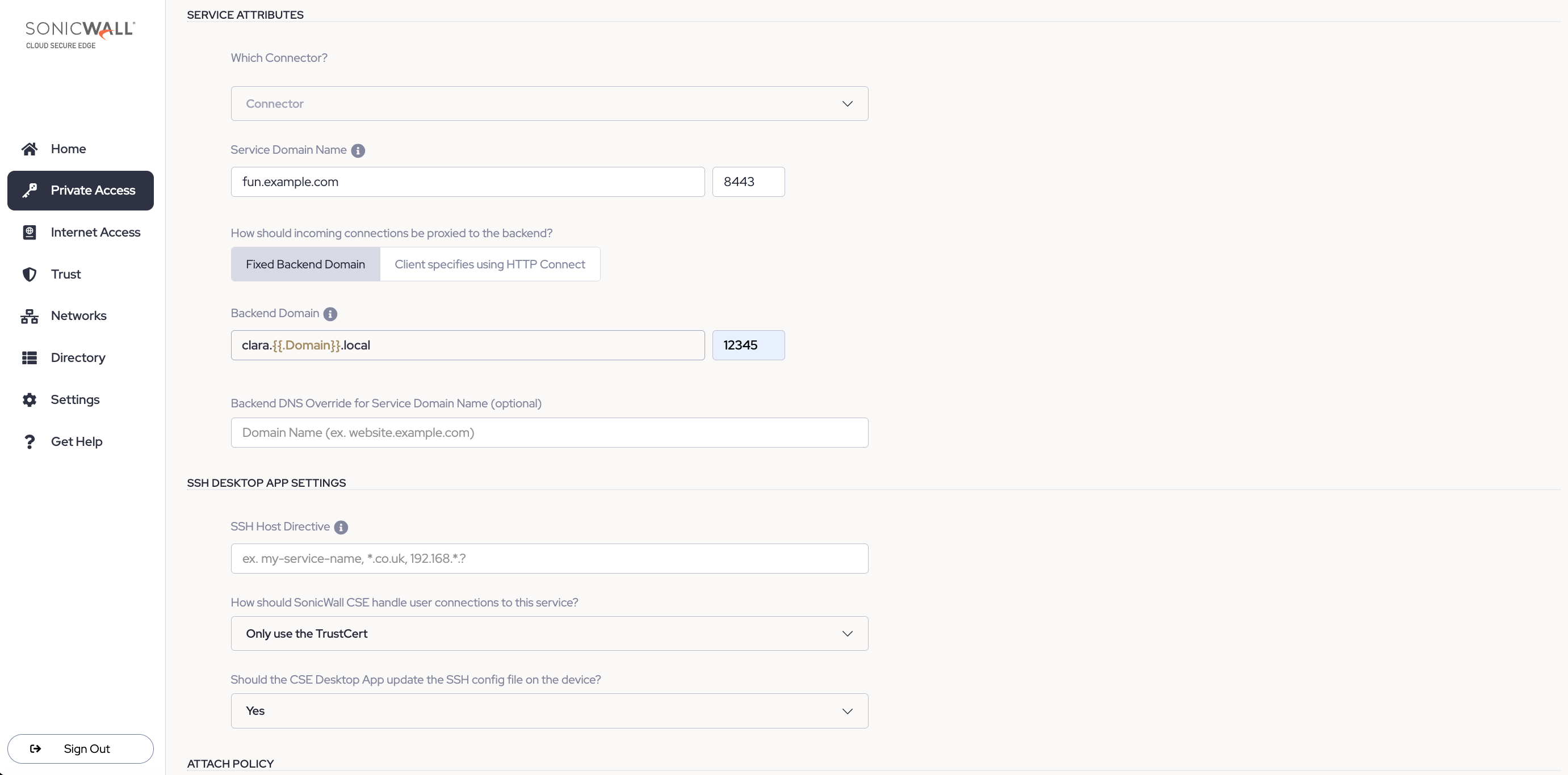The width and height of the screenshot is (1568, 775).
Task: Click the backend port field showing 12345
Action: [x=748, y=346]
